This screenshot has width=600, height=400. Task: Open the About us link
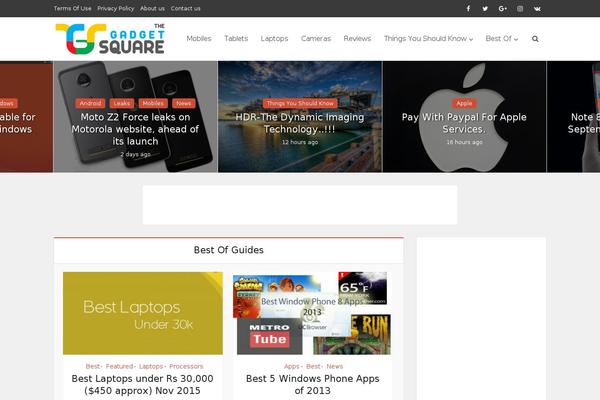[152, 8]
